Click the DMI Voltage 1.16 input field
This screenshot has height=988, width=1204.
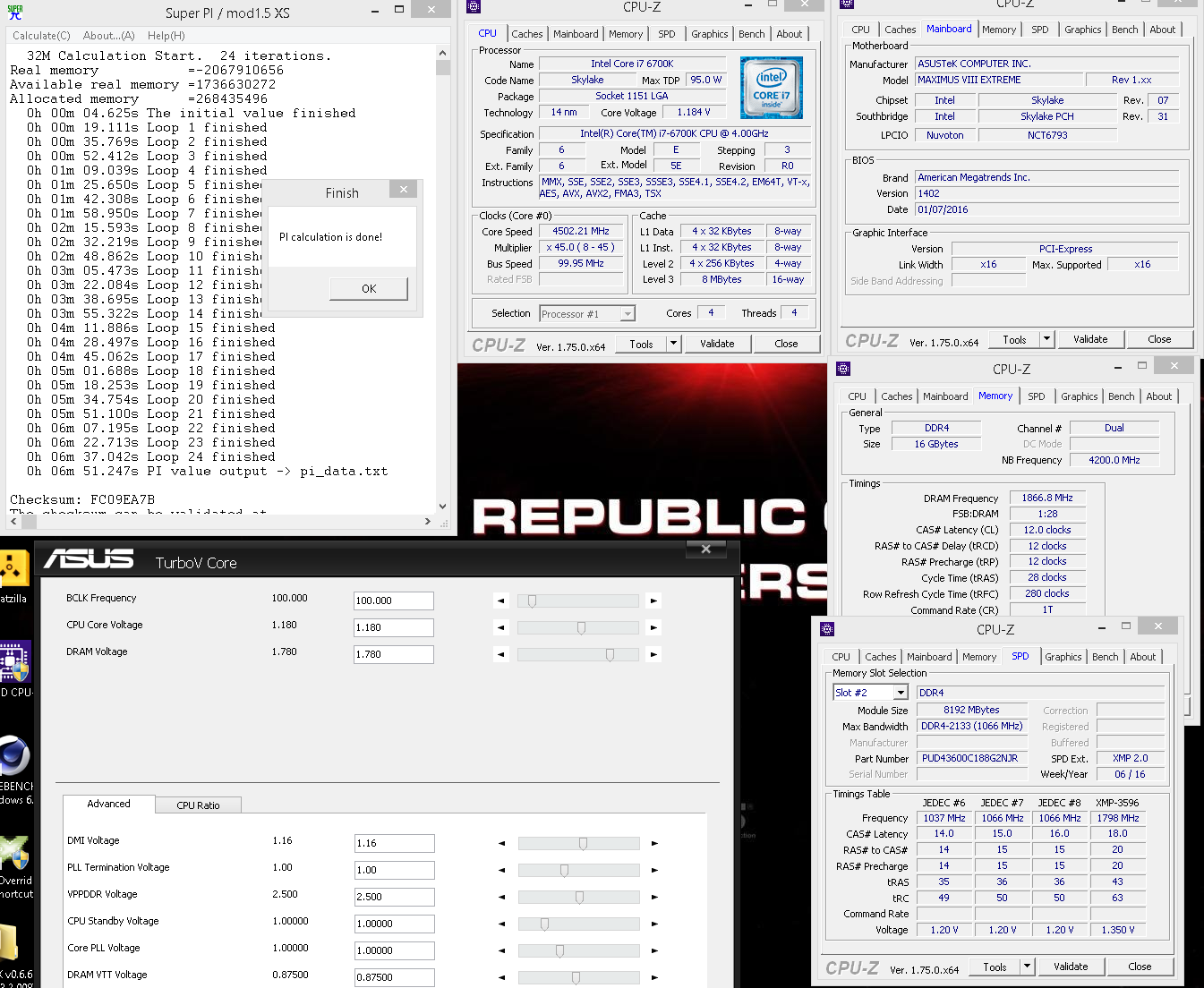point(395,843)
